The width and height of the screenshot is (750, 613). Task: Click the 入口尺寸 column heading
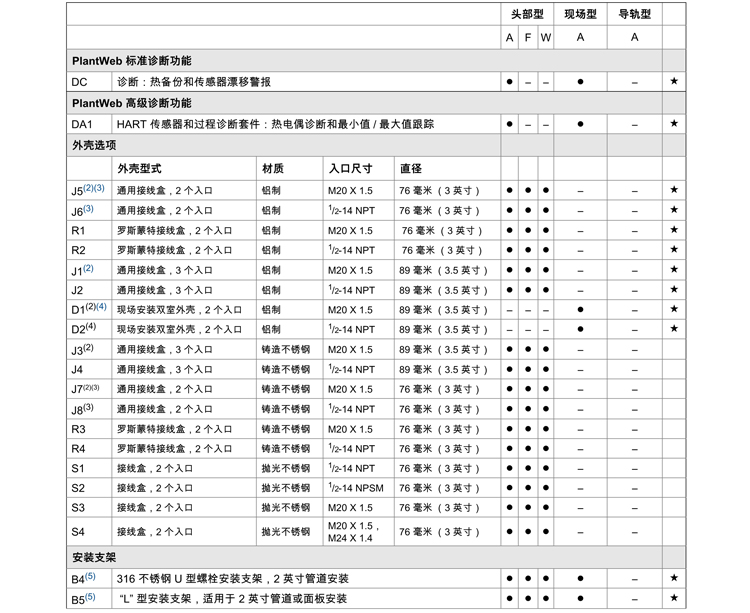[x=350, y=167]
